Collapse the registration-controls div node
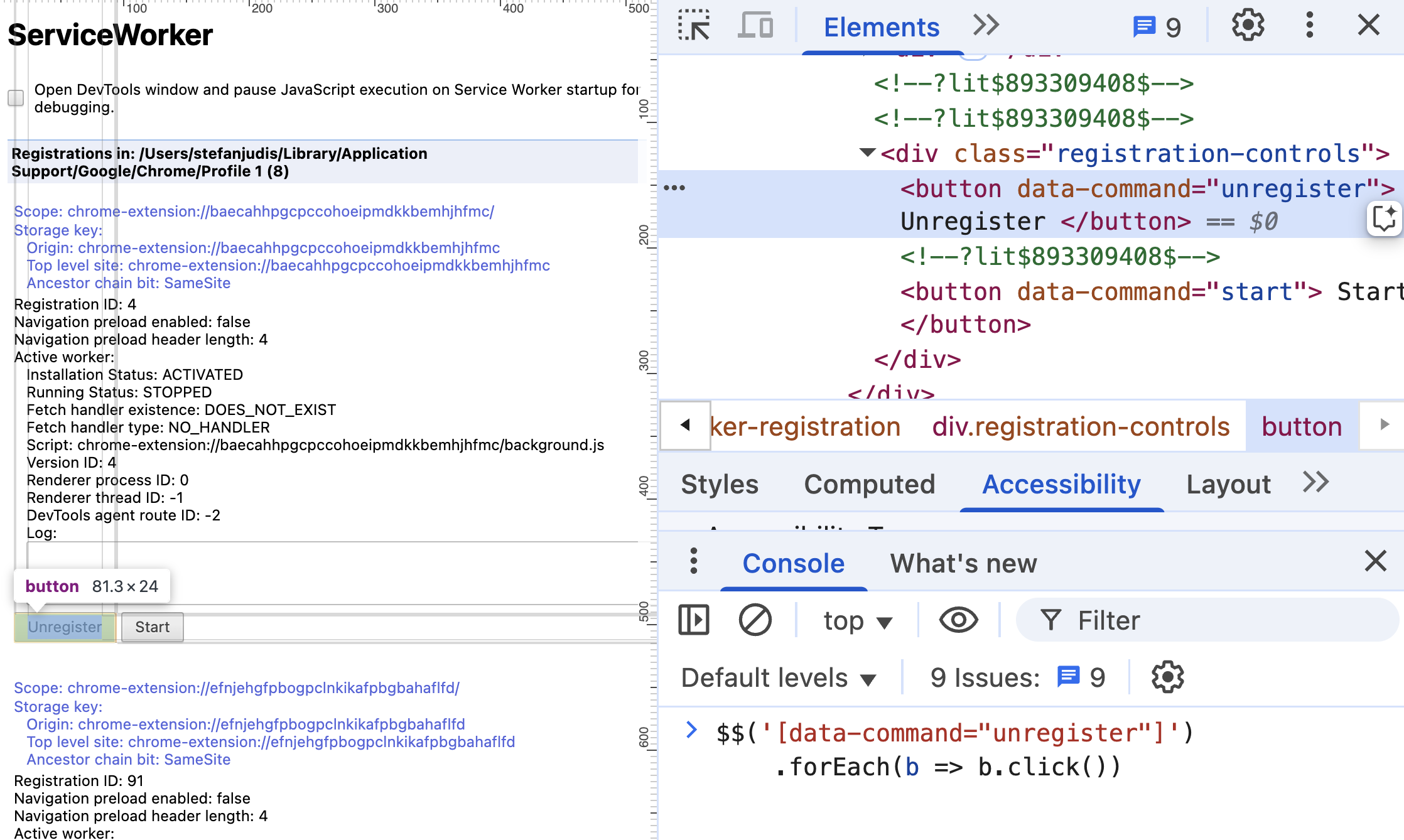The width and height of the screenshot is (1404, 840). click(867, 153)
